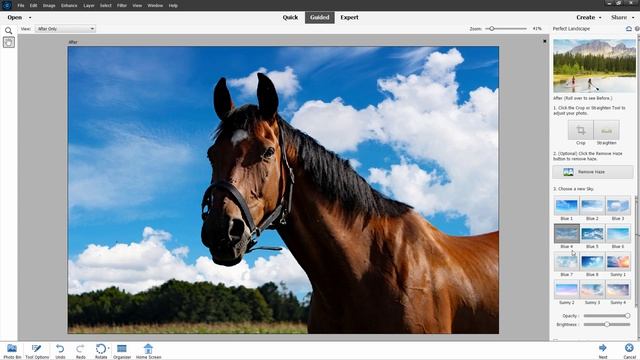The image size is (640, 360).
Task: Open Tool Options panel
Action: click(37, 351)
